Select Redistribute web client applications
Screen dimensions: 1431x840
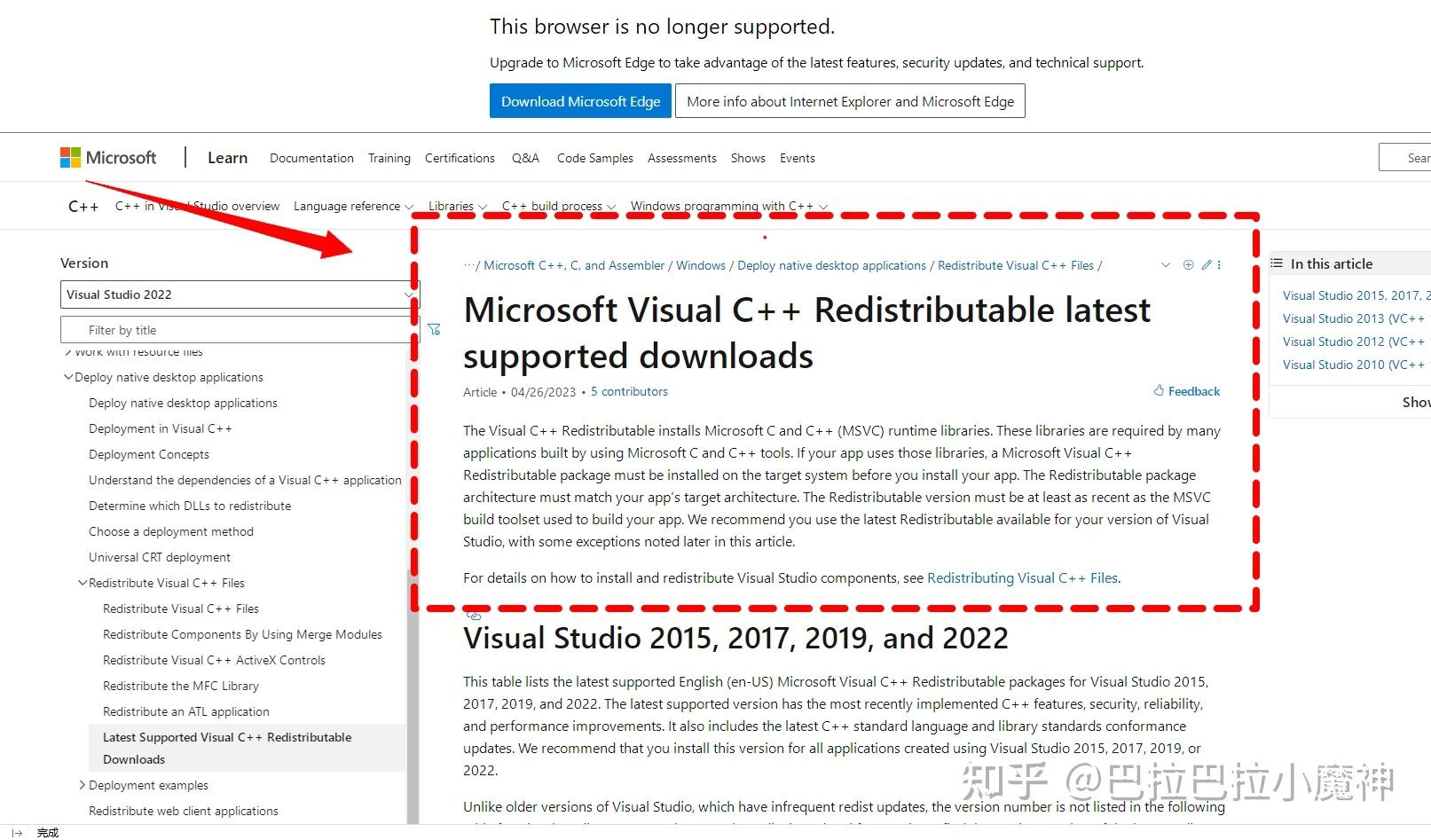pos(184,811)
